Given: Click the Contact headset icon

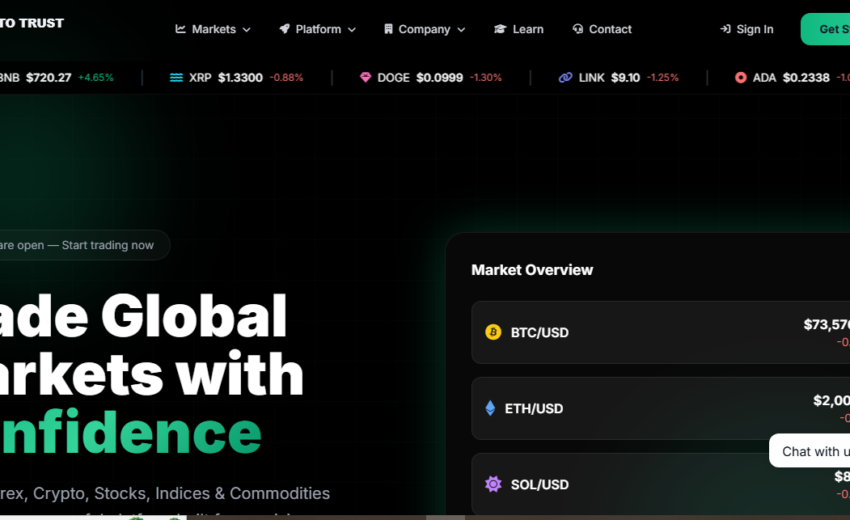Looking at the screenshot, I should (578, 29).
